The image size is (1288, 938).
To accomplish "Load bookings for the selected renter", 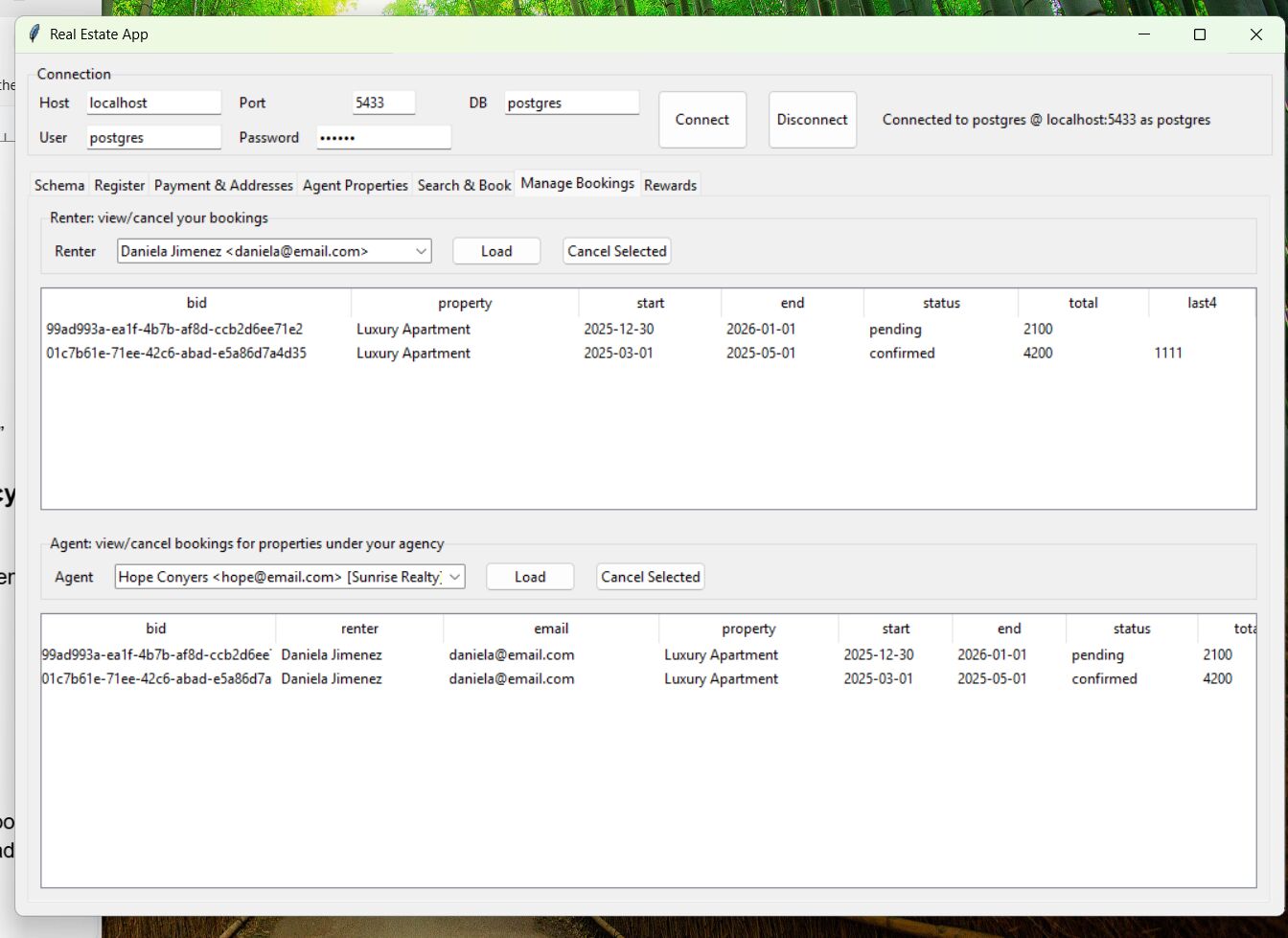I will tap(496, 251).
